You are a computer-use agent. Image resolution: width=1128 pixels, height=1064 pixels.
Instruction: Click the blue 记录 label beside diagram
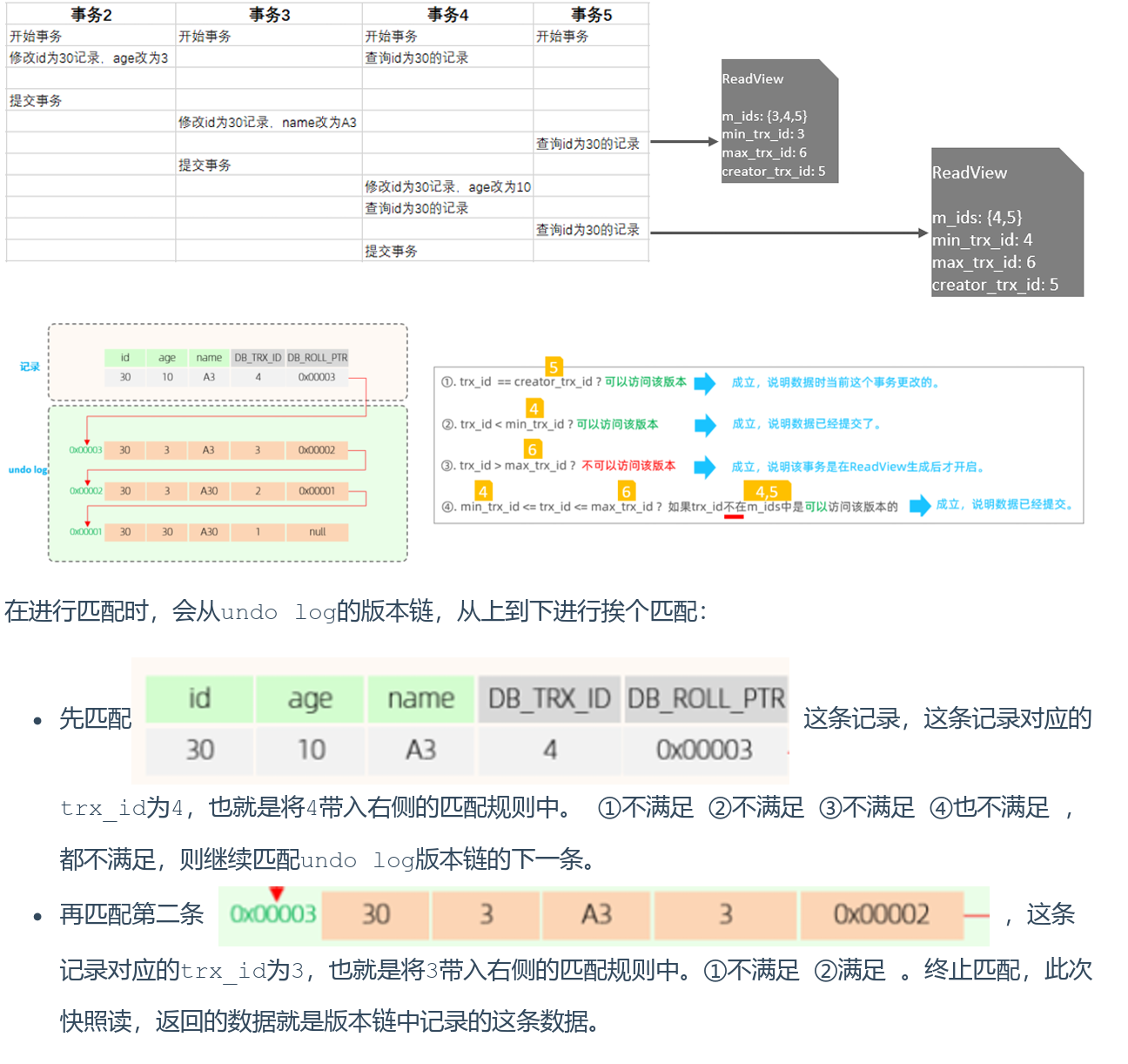click(30, 367)
